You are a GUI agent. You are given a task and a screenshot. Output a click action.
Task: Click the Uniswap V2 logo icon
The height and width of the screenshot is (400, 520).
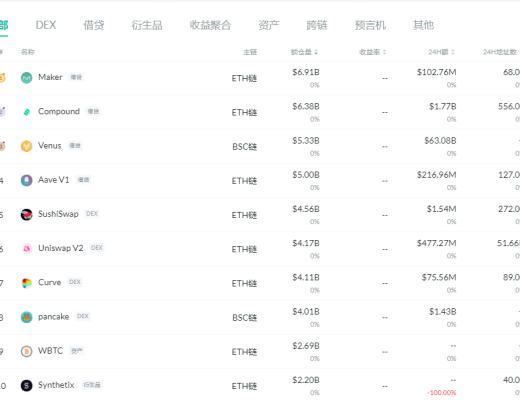tap(27, 249)
